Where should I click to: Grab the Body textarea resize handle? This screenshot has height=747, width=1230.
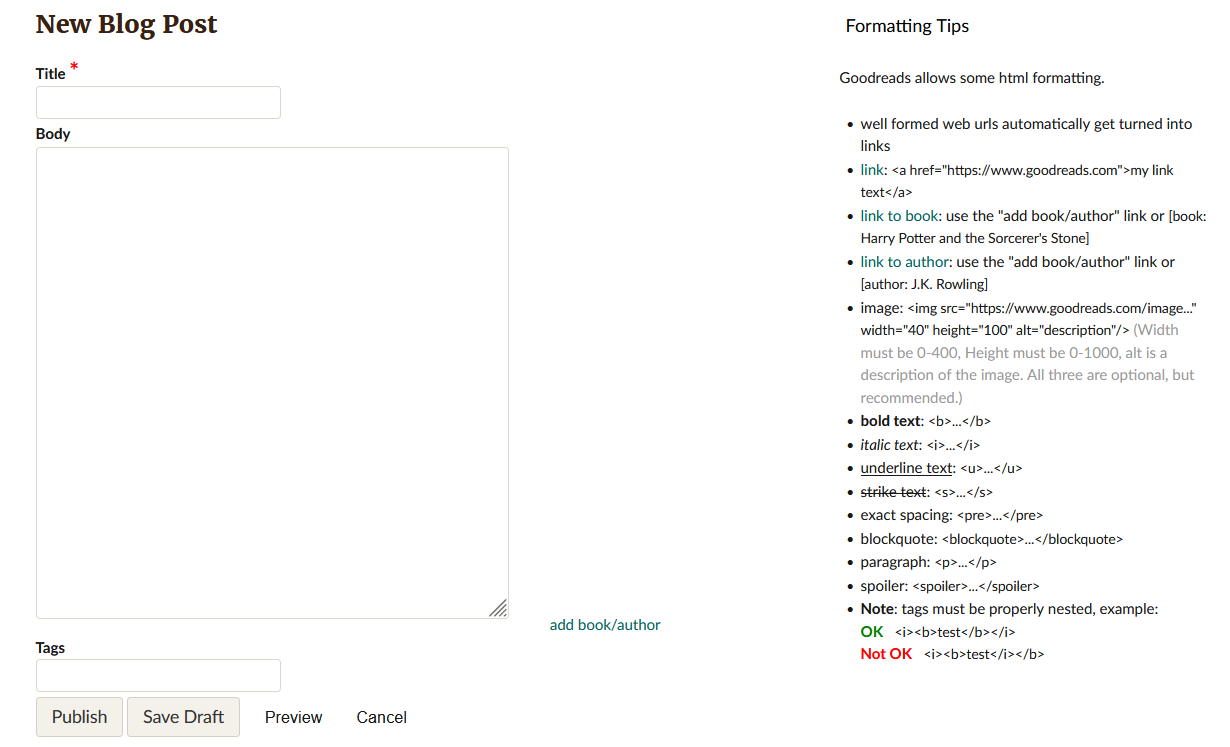pyautogui.click(x=498, y=608)
